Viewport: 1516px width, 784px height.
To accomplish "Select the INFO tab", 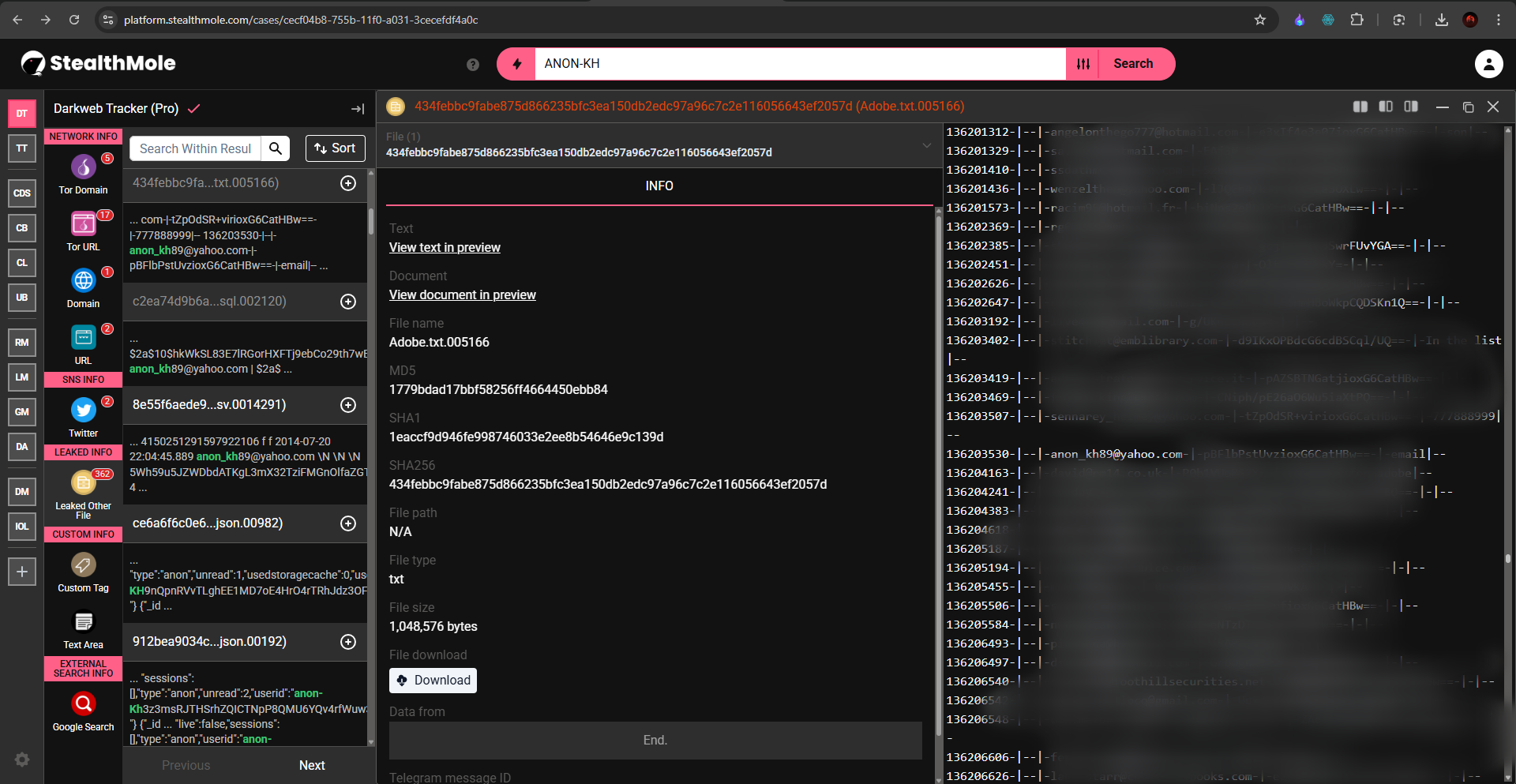I will 659,186.
